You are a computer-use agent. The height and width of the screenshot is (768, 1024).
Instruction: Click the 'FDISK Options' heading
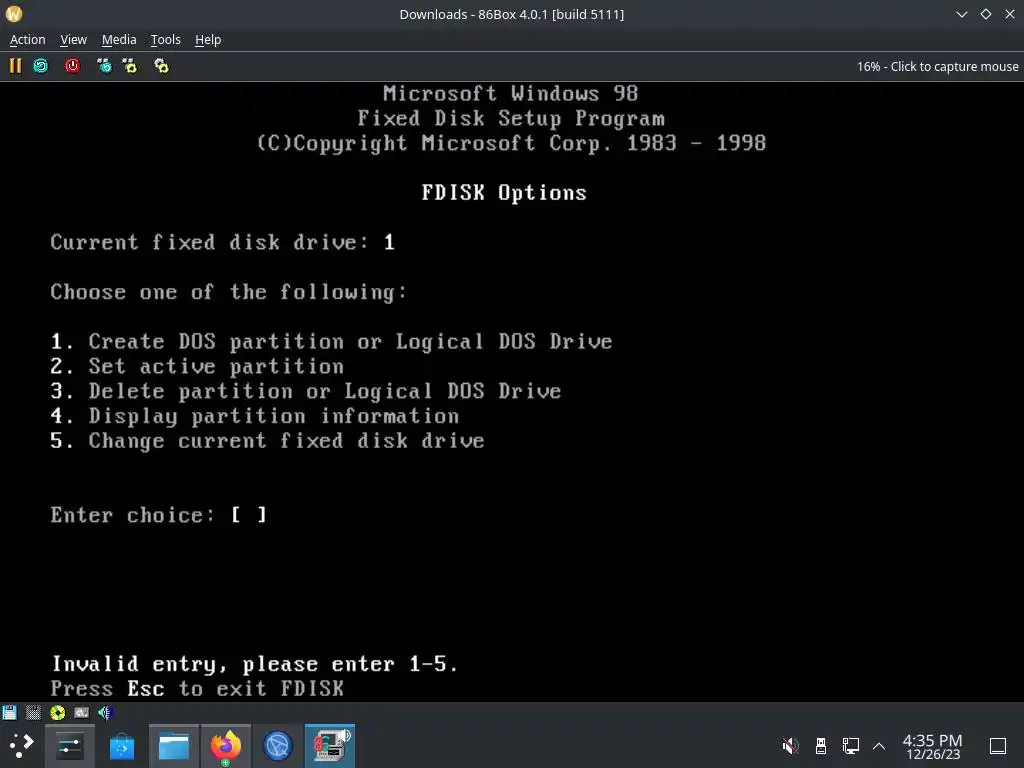(x=504, y=193)
